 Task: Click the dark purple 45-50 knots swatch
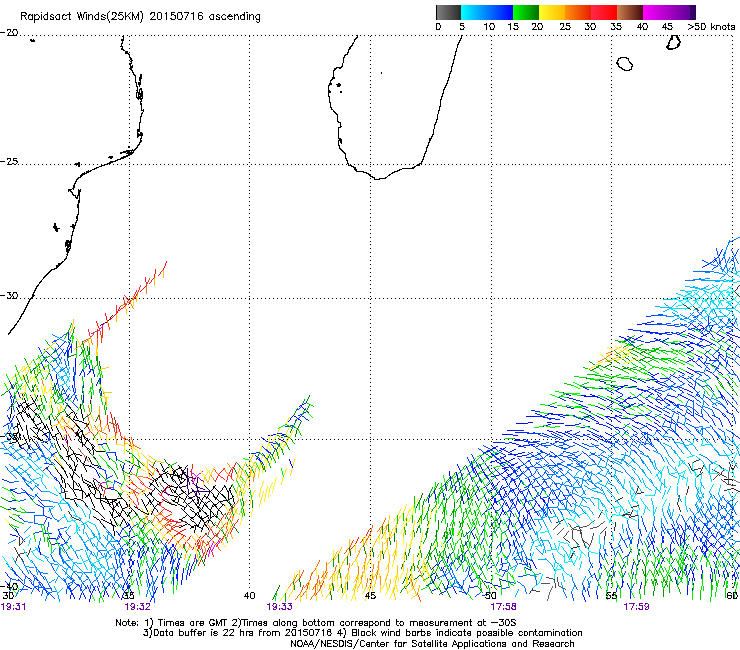pos(682,12)
